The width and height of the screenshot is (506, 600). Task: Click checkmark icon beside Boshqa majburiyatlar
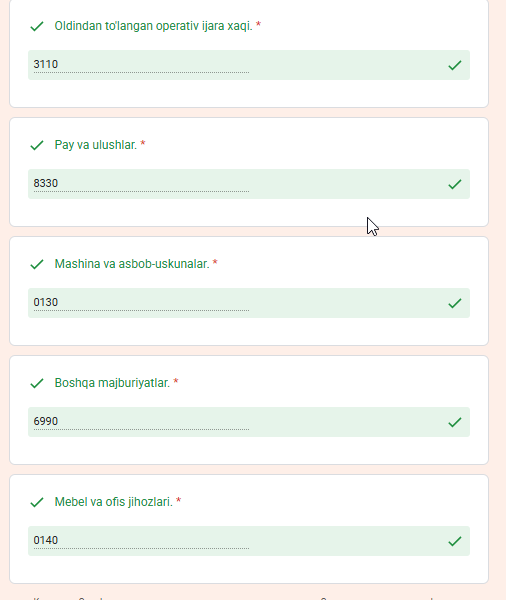point(37,383)
